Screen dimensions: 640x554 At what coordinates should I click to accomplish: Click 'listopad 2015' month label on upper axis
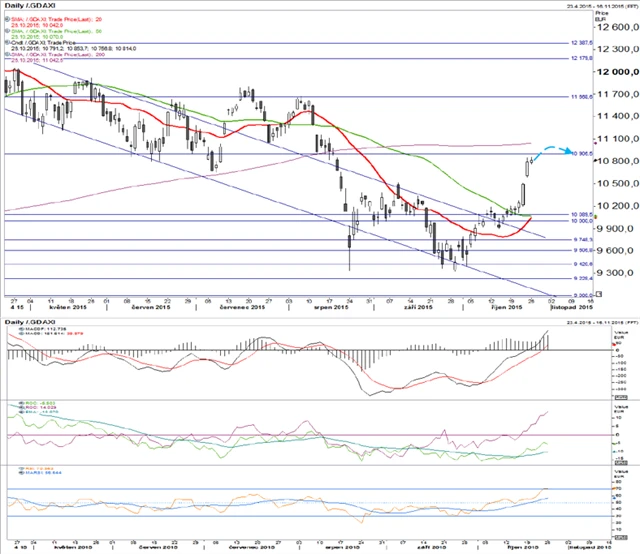[572, 307]
